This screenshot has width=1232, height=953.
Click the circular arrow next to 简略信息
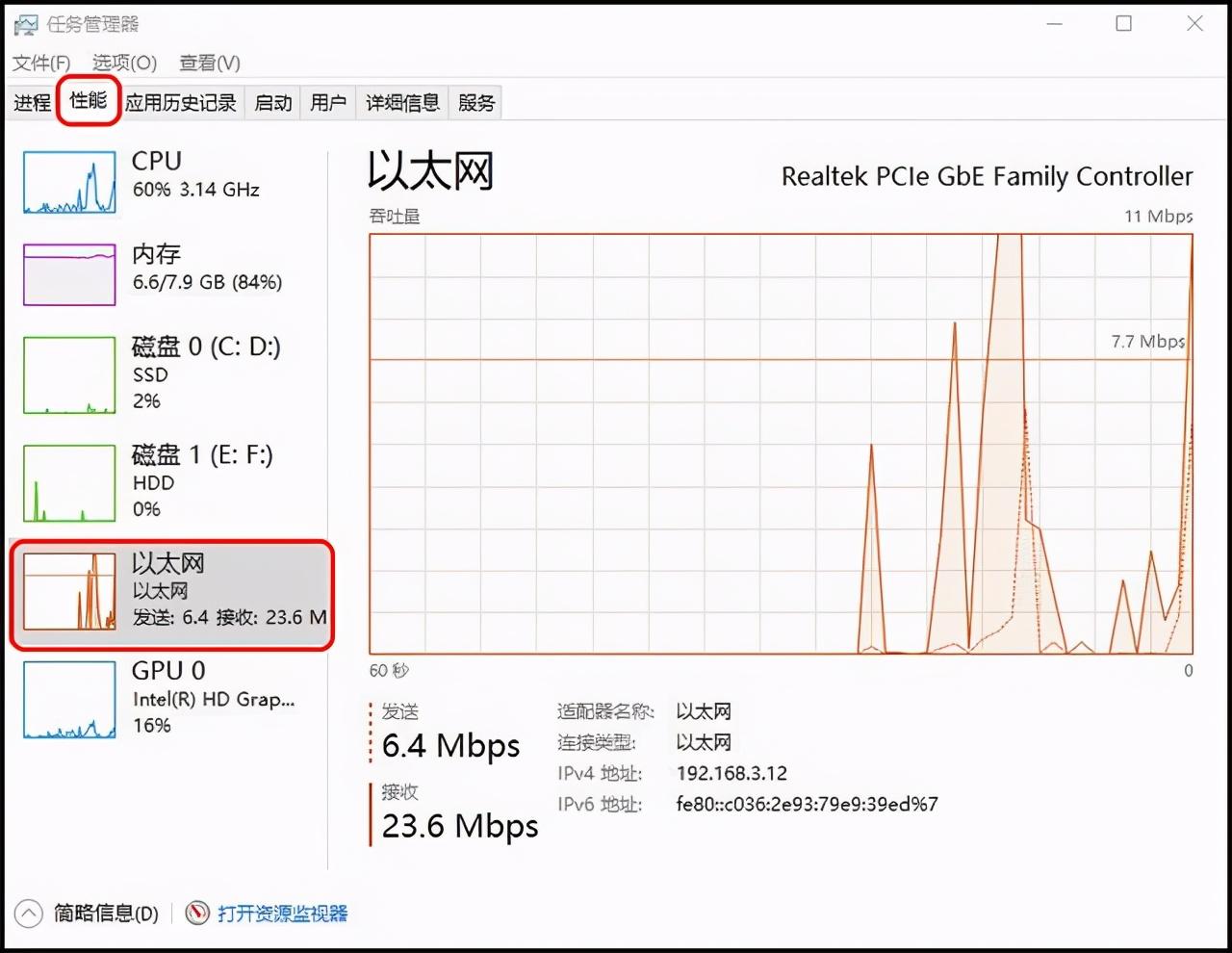click(30, 914)
